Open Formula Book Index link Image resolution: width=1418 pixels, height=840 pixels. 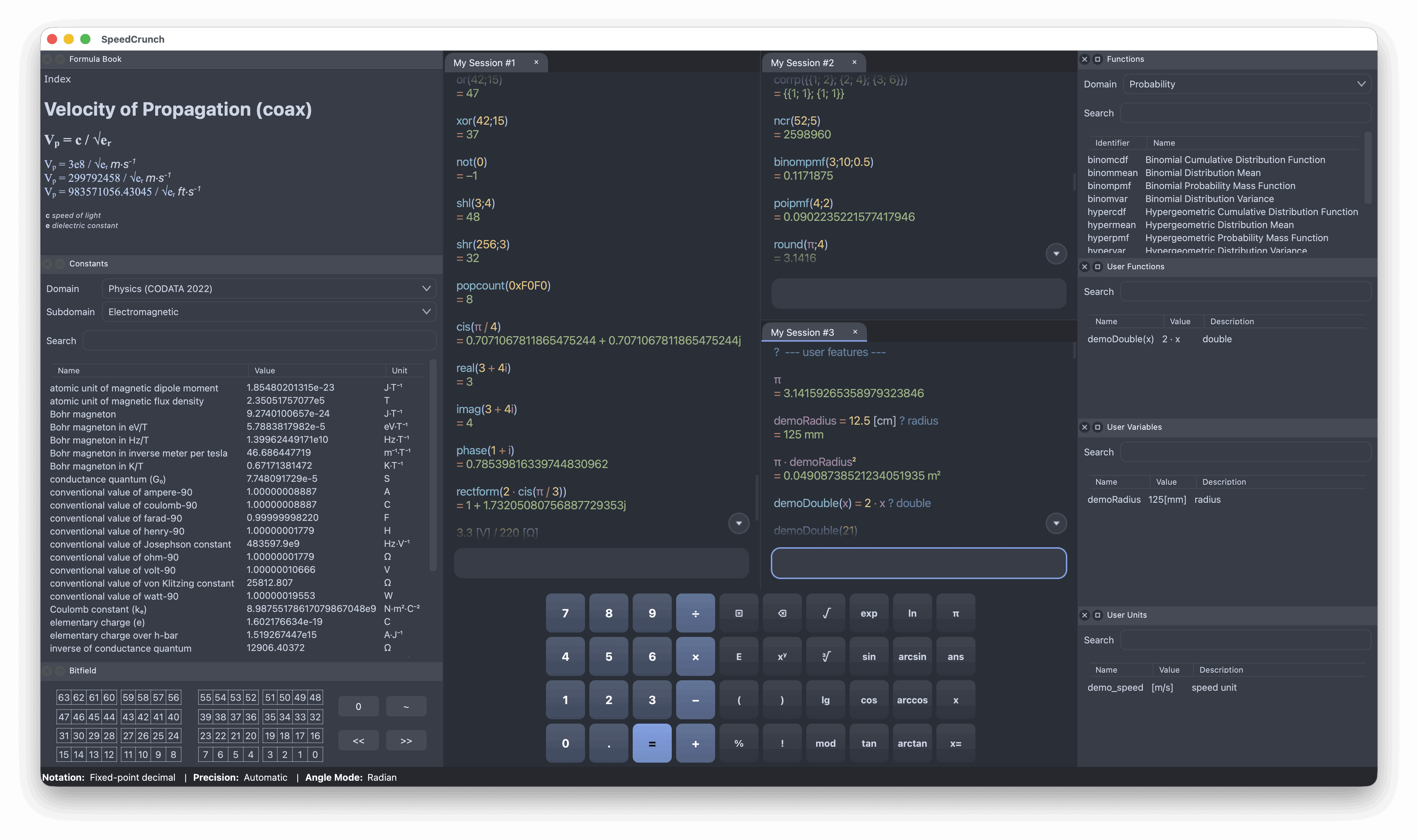click(x=57, y=79)
